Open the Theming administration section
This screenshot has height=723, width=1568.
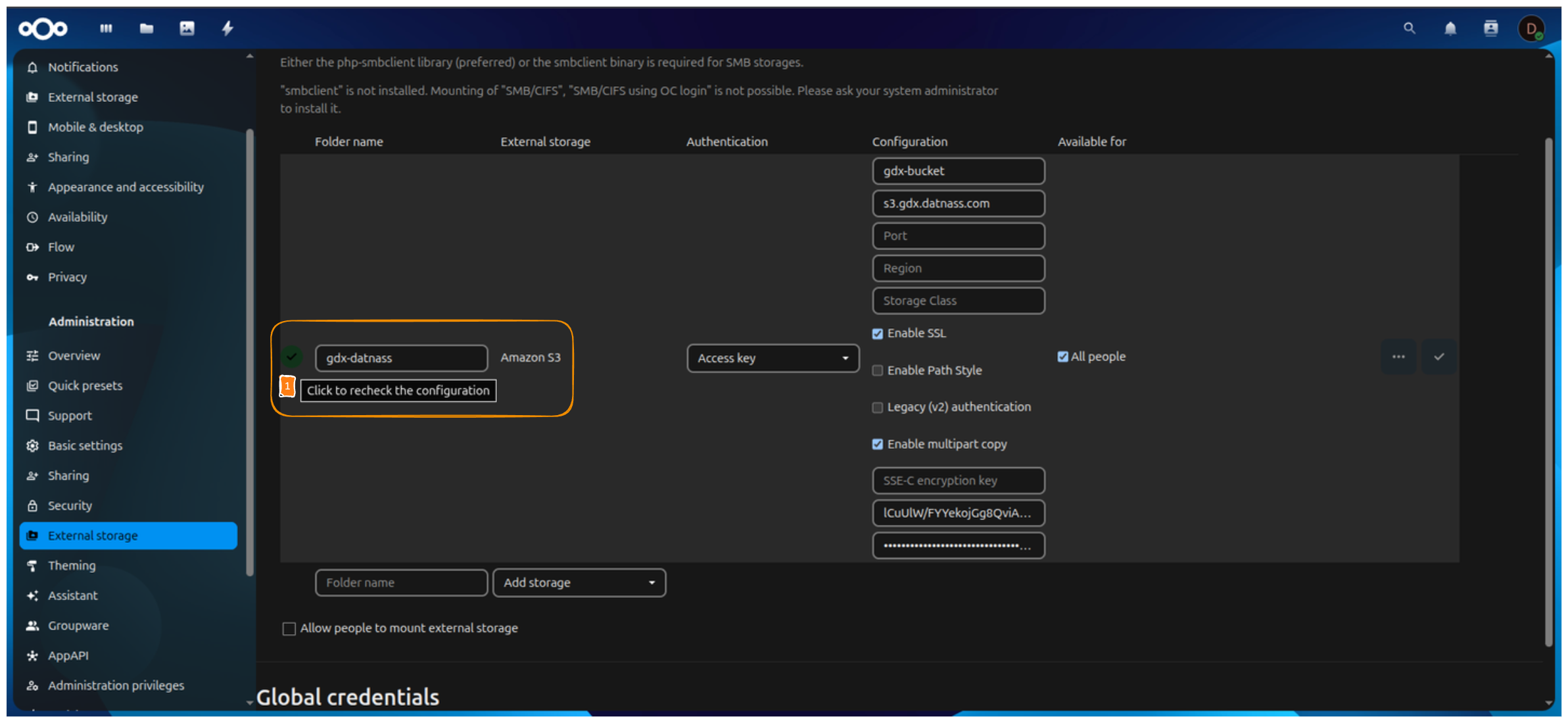coord(72,565)
